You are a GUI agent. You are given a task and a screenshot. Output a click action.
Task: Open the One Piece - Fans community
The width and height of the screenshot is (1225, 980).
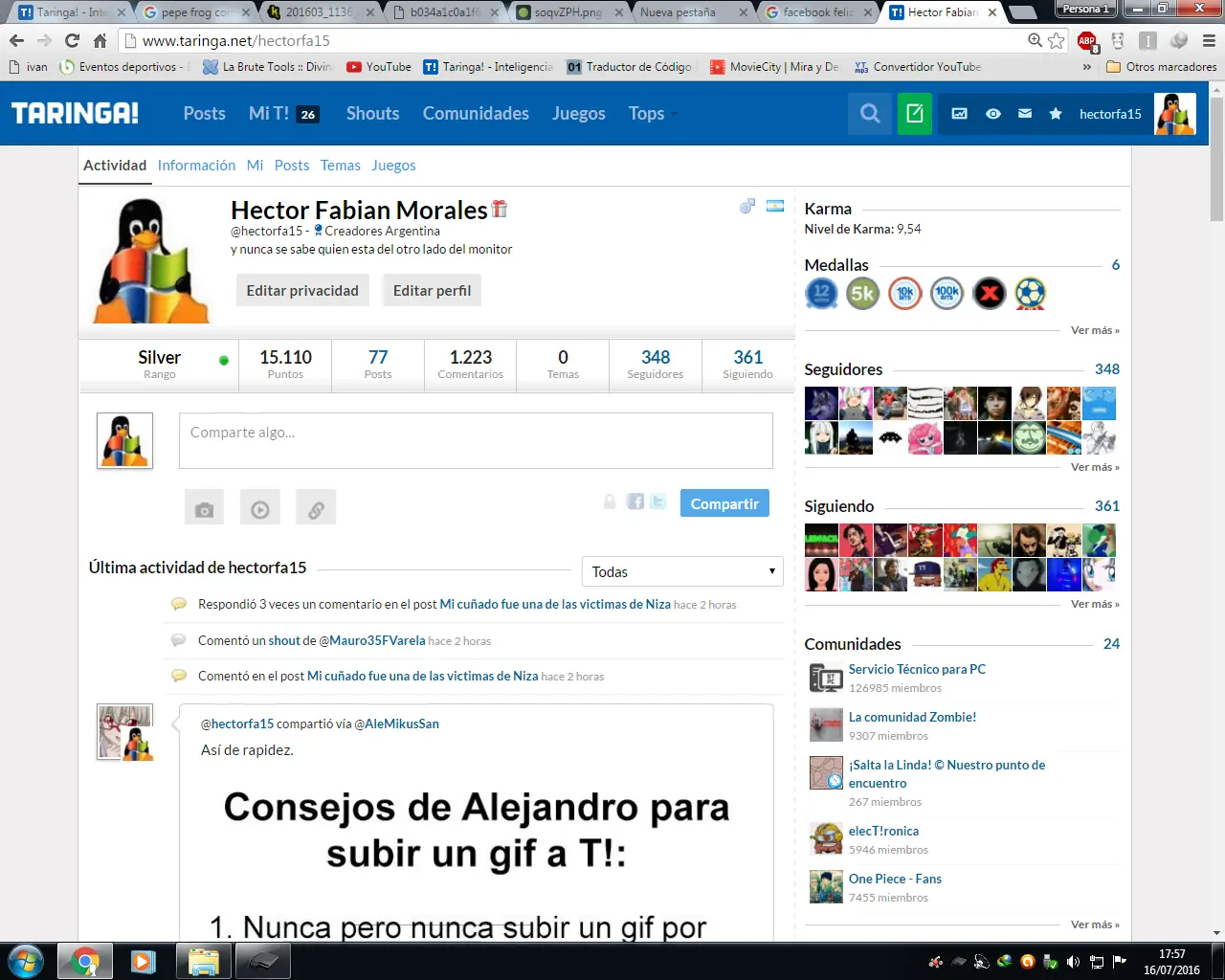(895, 879)
